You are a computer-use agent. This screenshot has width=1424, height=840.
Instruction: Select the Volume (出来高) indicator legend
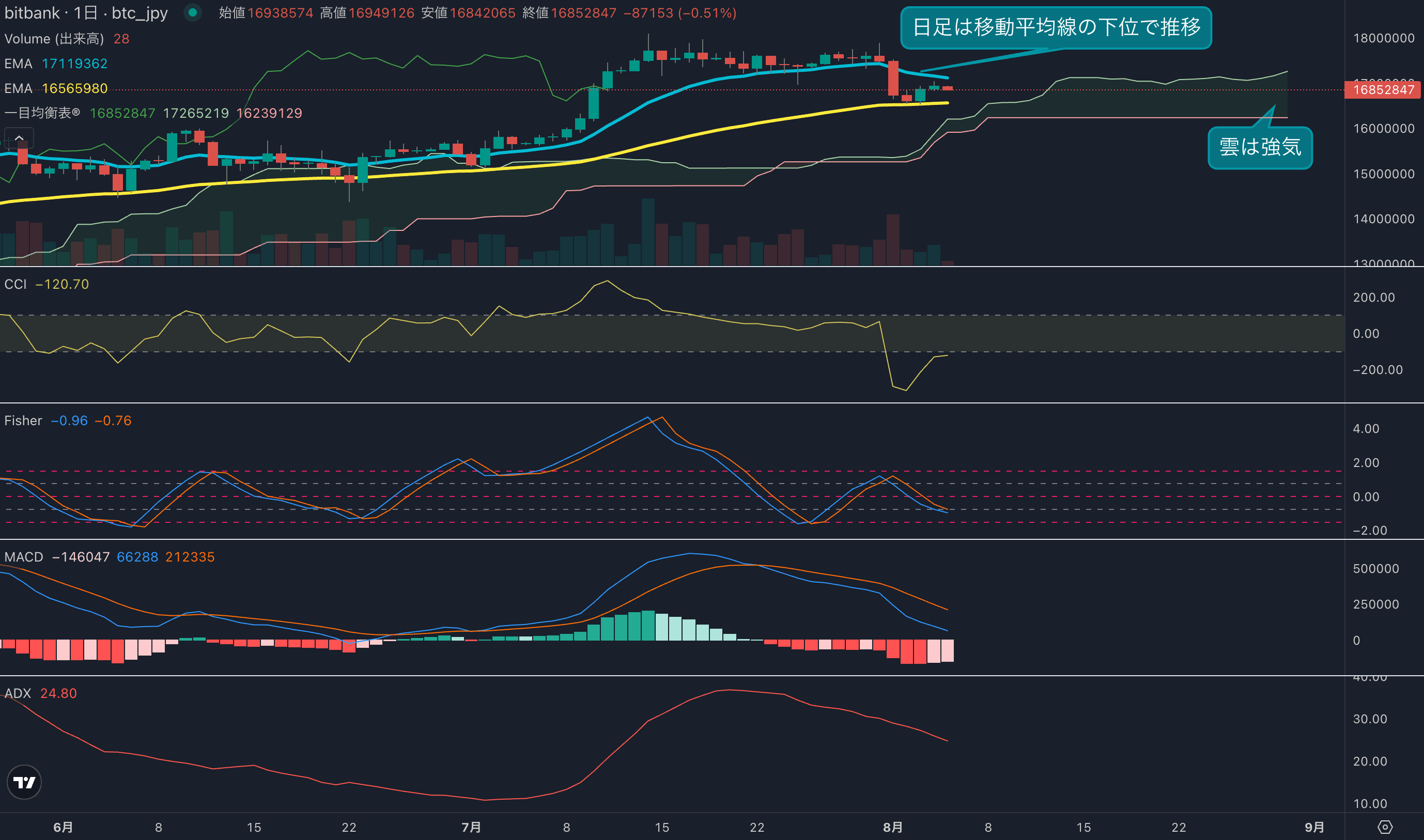tap(54, 39)
